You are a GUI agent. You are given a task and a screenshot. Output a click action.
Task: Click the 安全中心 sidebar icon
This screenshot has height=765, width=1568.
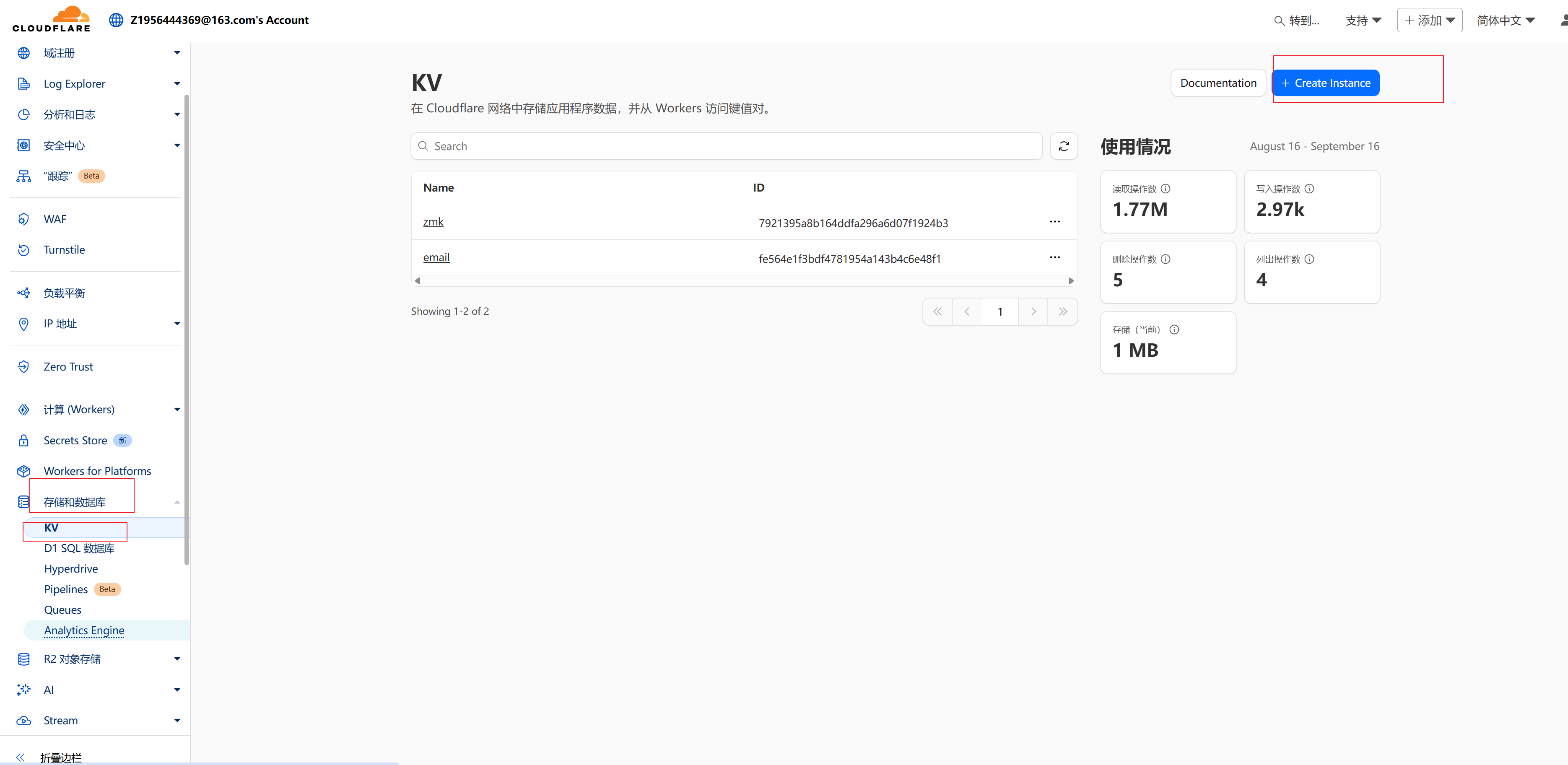coord(24,145)
